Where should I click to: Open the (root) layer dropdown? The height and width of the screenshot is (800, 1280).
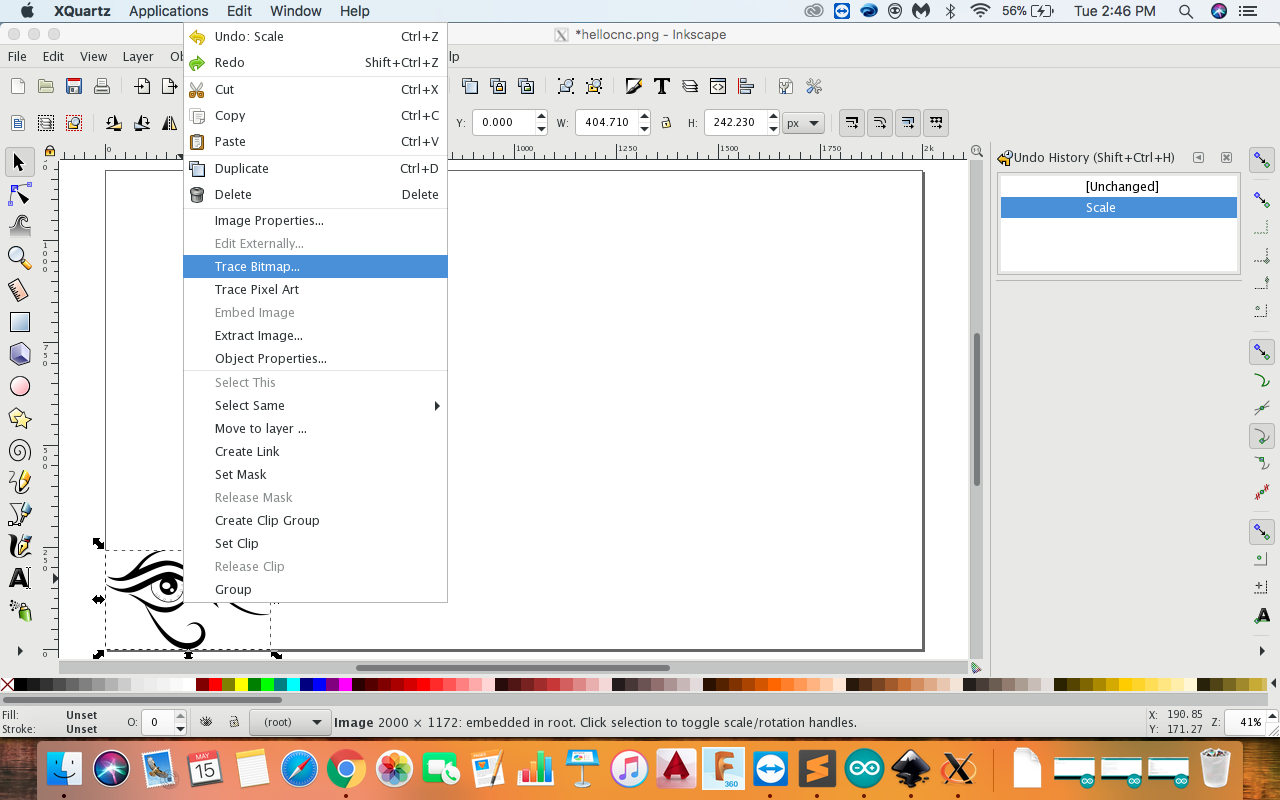[x=290, y=722]
